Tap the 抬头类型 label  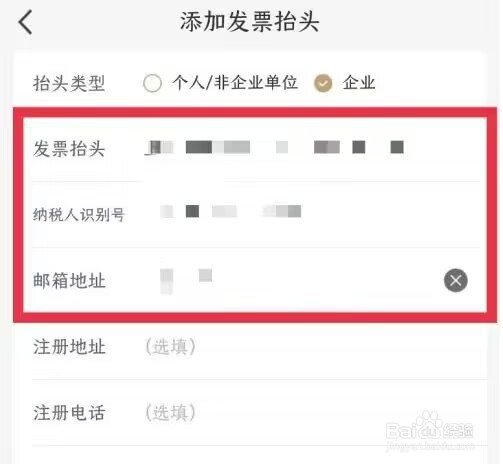69,83
